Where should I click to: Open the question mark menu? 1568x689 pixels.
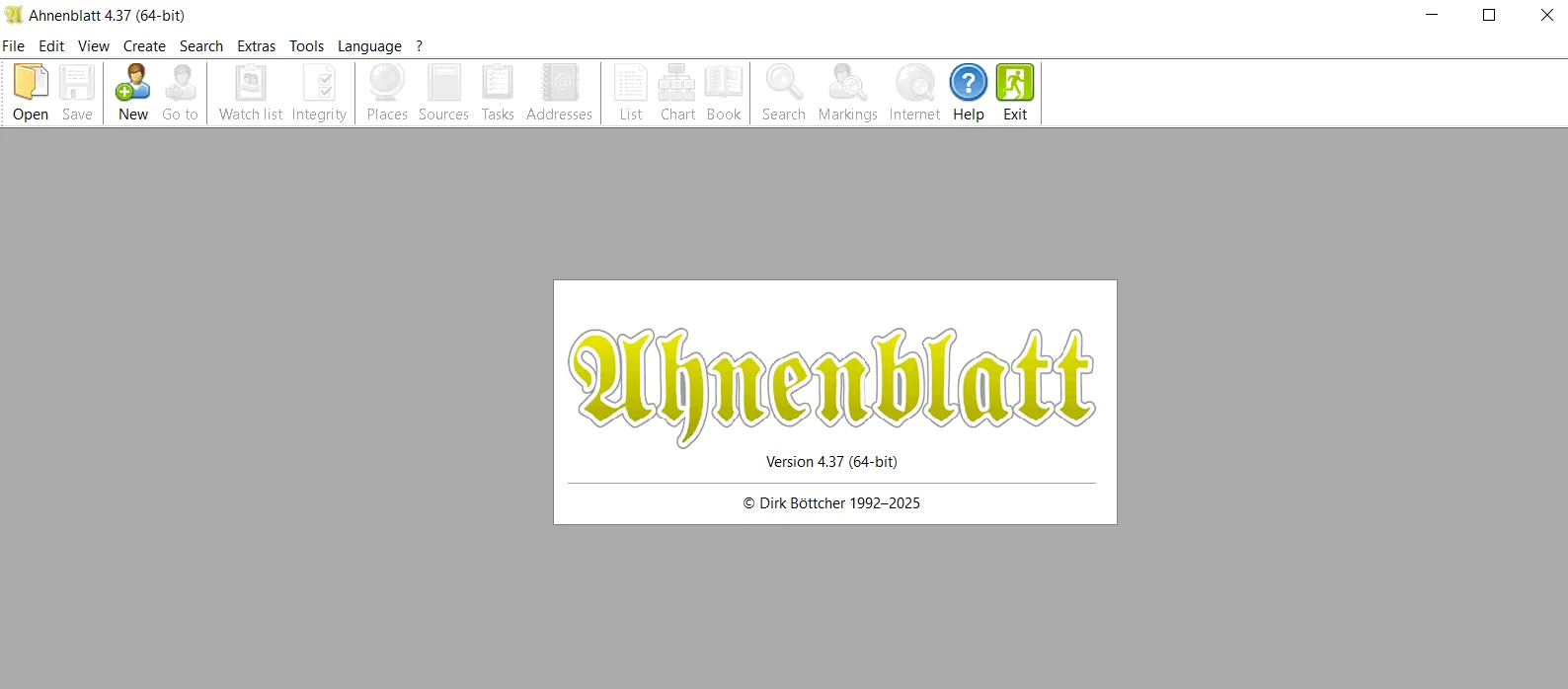click(419, 46)
